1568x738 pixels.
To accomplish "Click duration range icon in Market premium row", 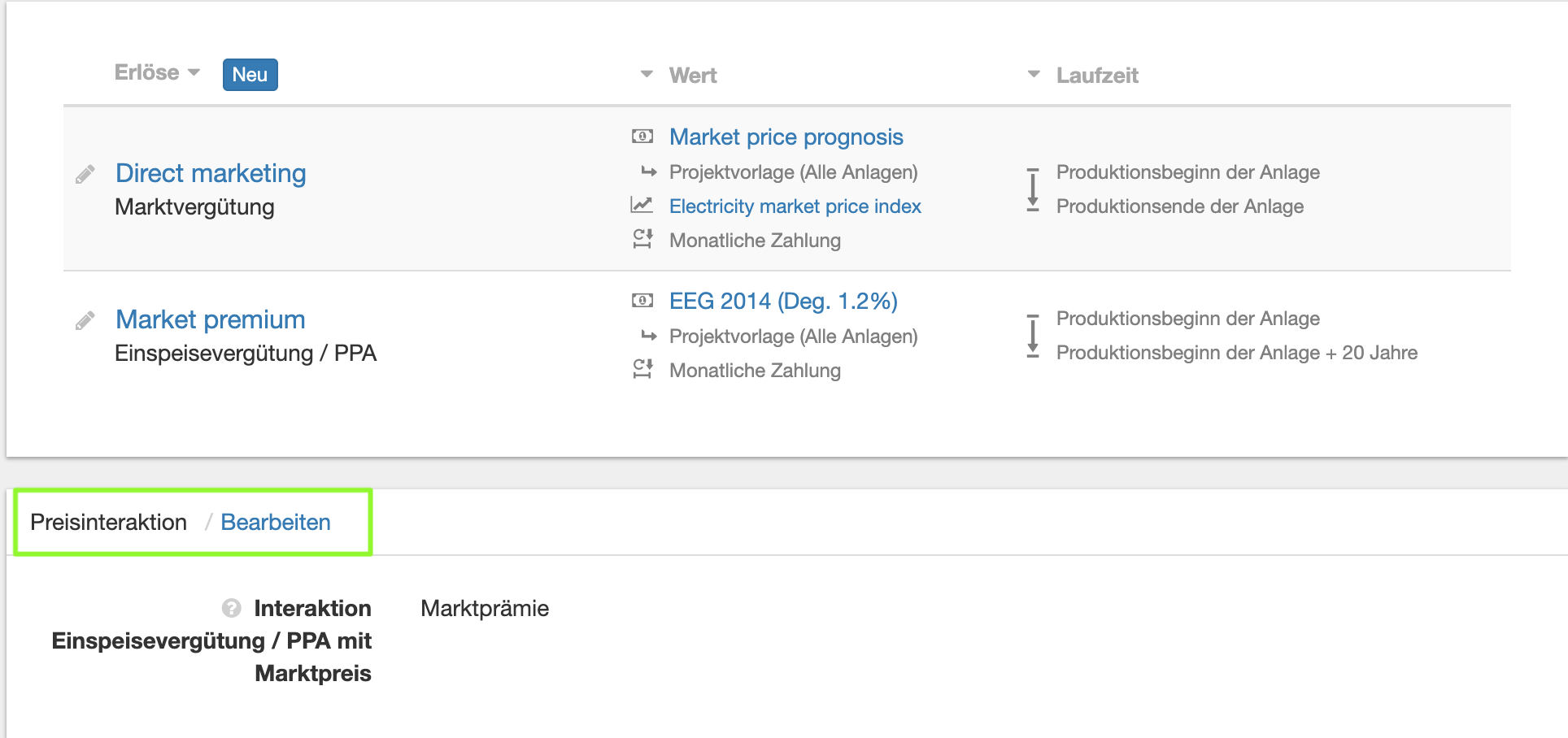I will [x=1033, y=336].
